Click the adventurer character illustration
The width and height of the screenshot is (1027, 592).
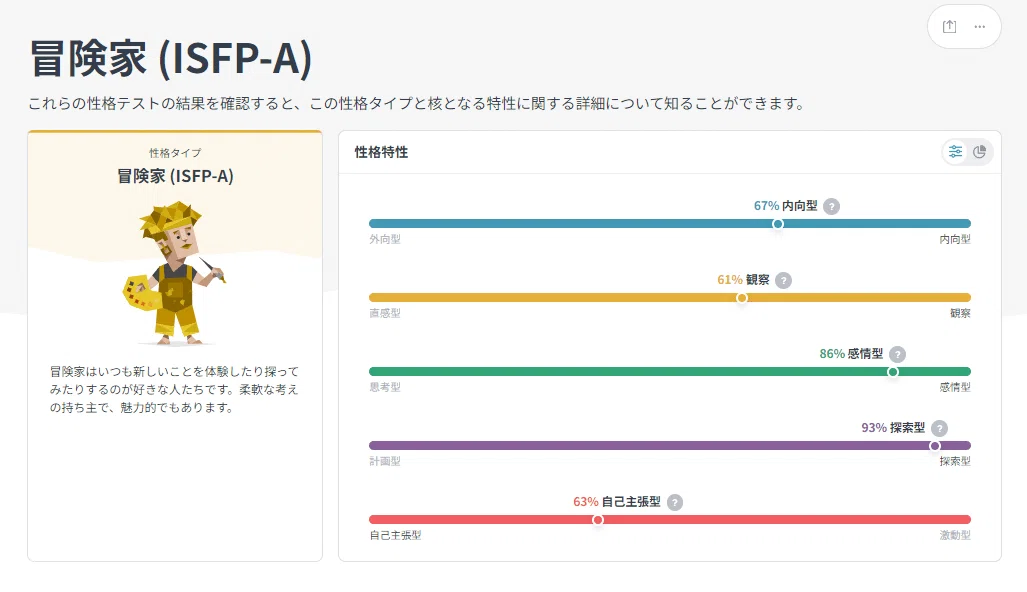174,274
